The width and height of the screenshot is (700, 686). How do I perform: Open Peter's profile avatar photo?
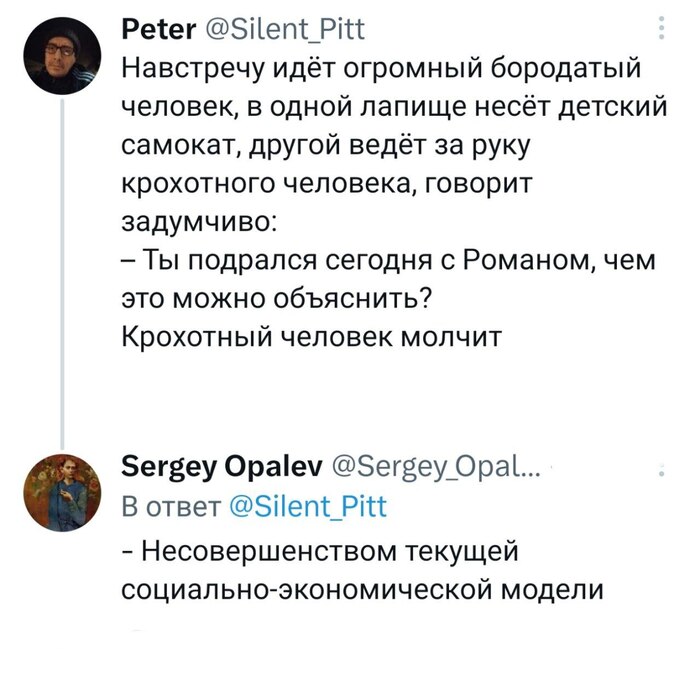click(63, 58)
